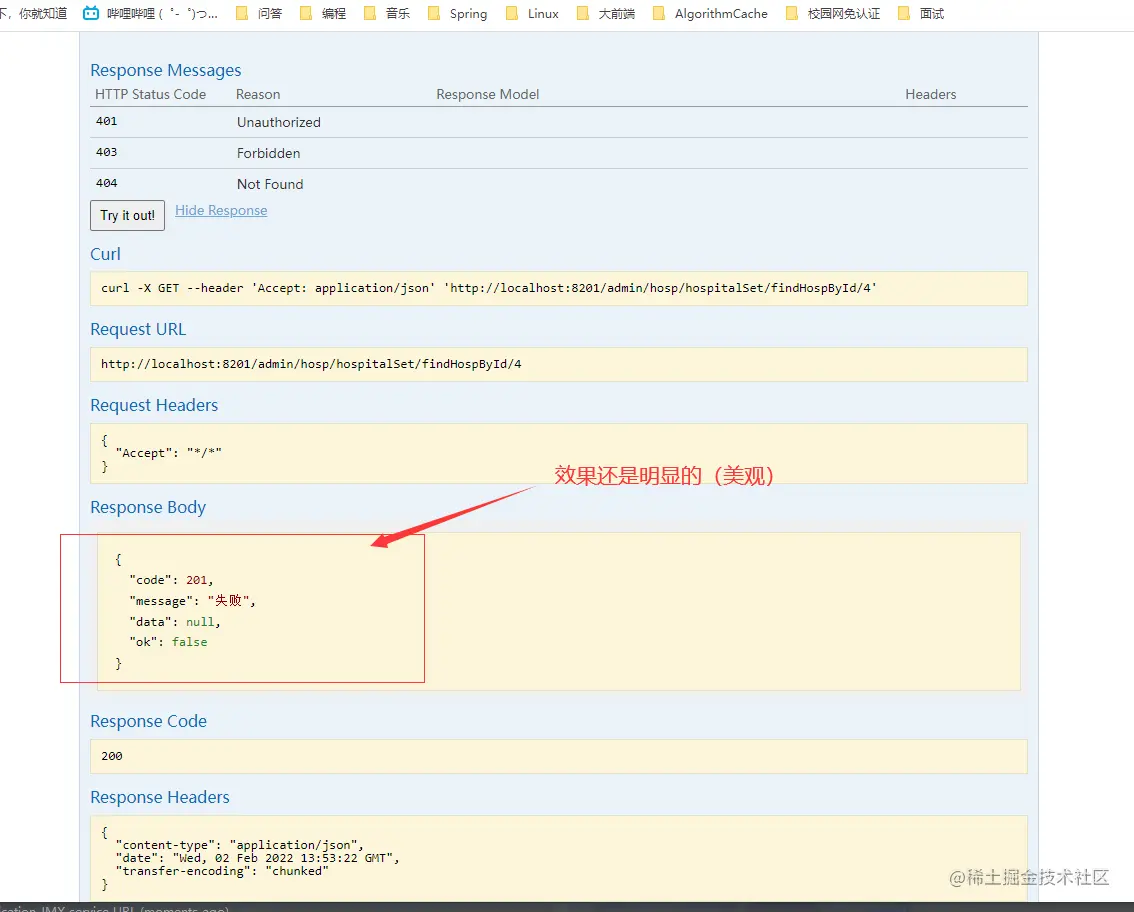The image size is (1134, 912).
Task: Click the folder icon beside Linux
Action: [x=512, y=13]
